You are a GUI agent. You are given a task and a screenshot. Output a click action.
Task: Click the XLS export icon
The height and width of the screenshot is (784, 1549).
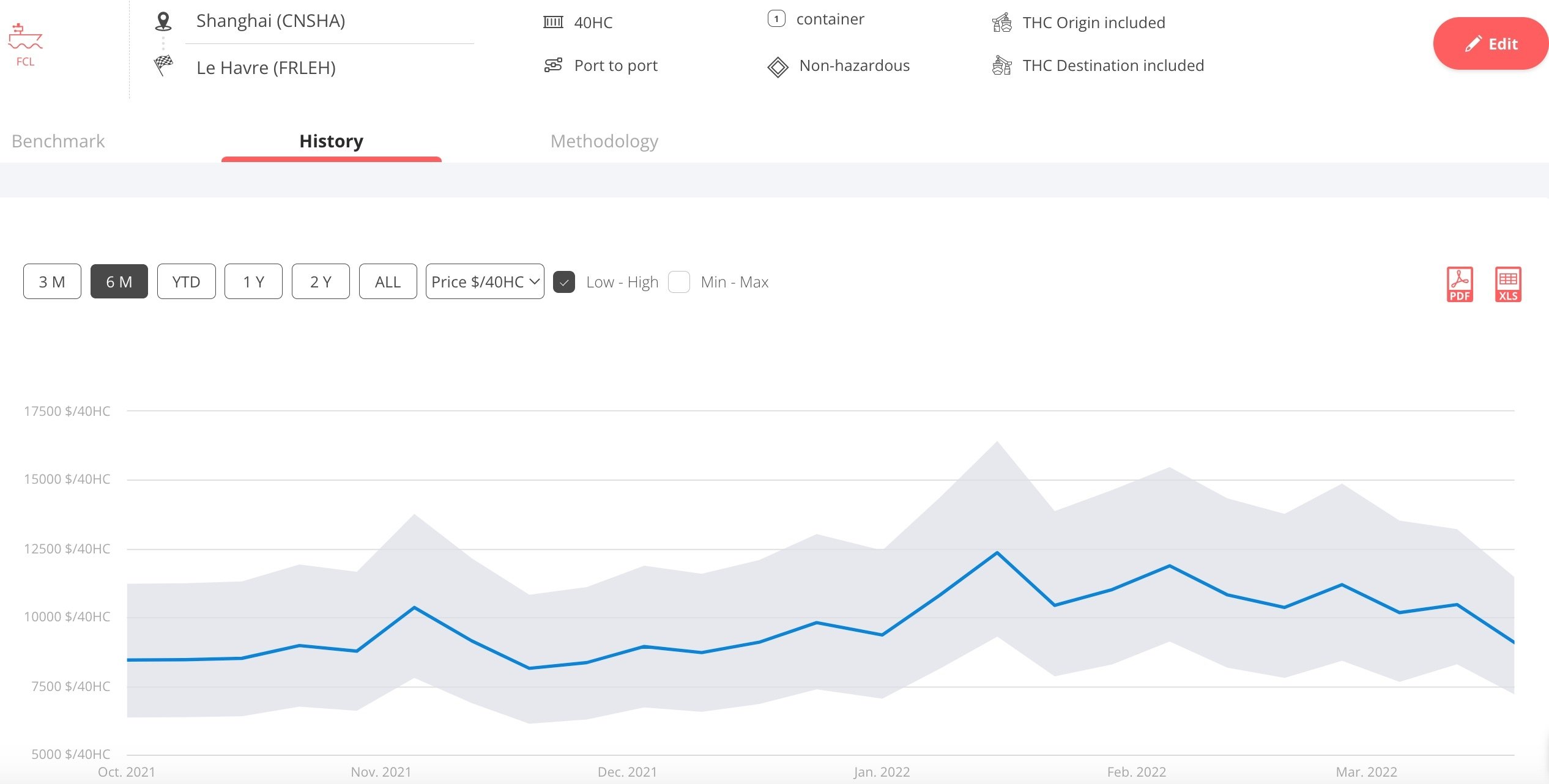(1507, 284)
